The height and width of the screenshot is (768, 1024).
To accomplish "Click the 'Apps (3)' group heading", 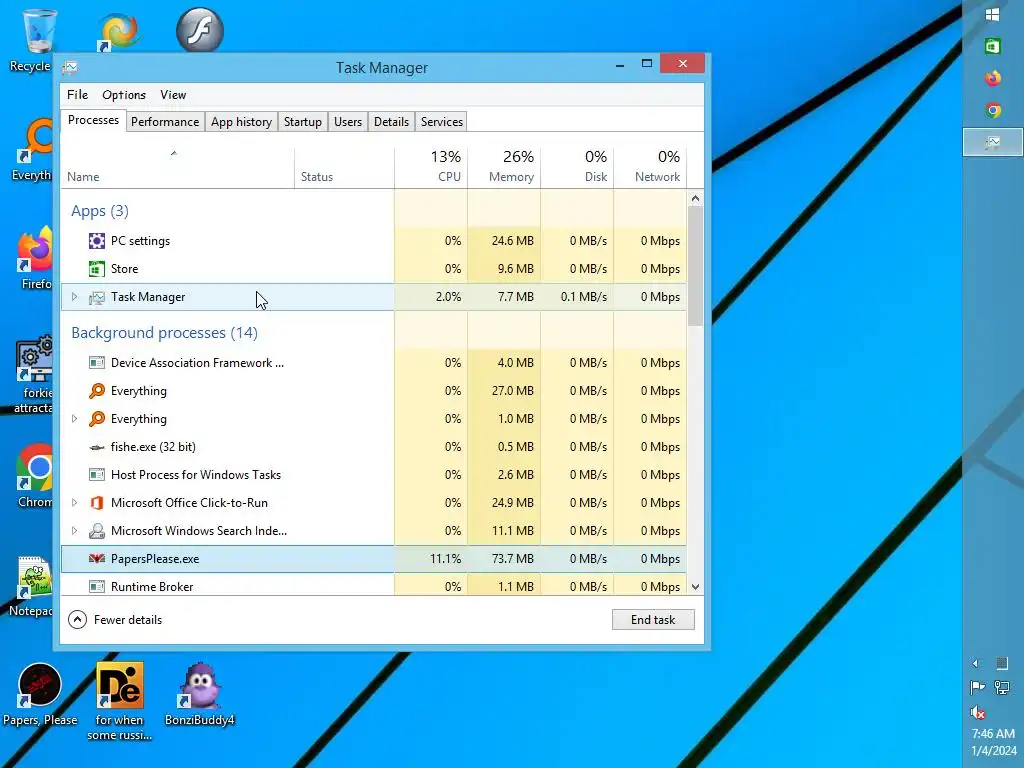I will 100,211.
